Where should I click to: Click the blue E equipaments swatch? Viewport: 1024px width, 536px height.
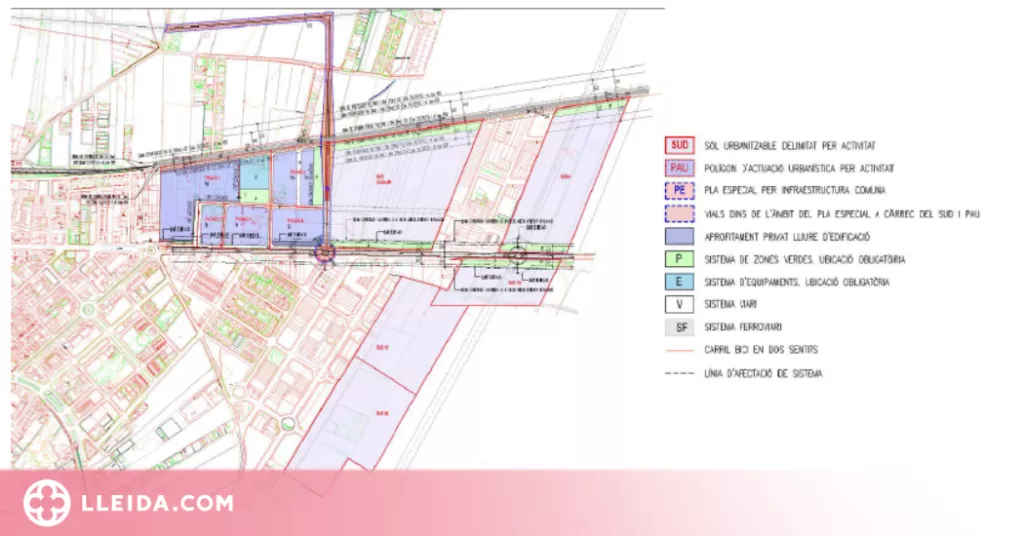click(679, 281)
